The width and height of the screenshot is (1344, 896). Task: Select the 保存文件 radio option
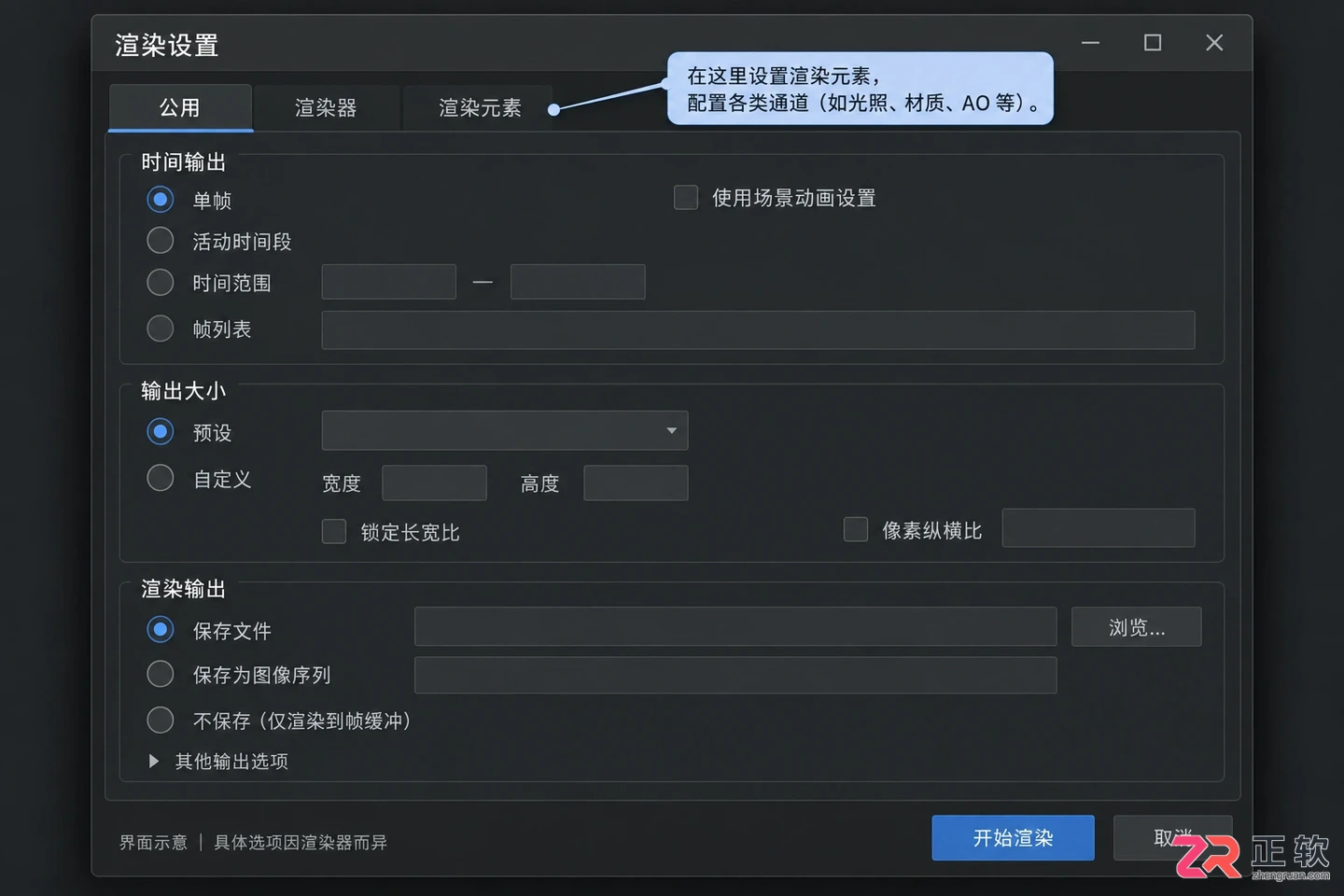pos(161,630)
